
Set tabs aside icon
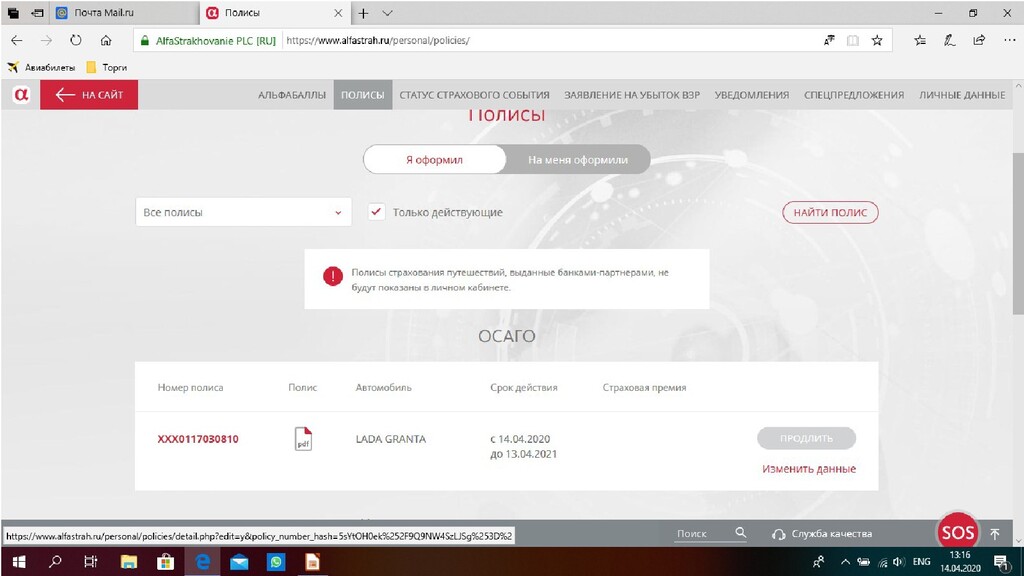38,13
